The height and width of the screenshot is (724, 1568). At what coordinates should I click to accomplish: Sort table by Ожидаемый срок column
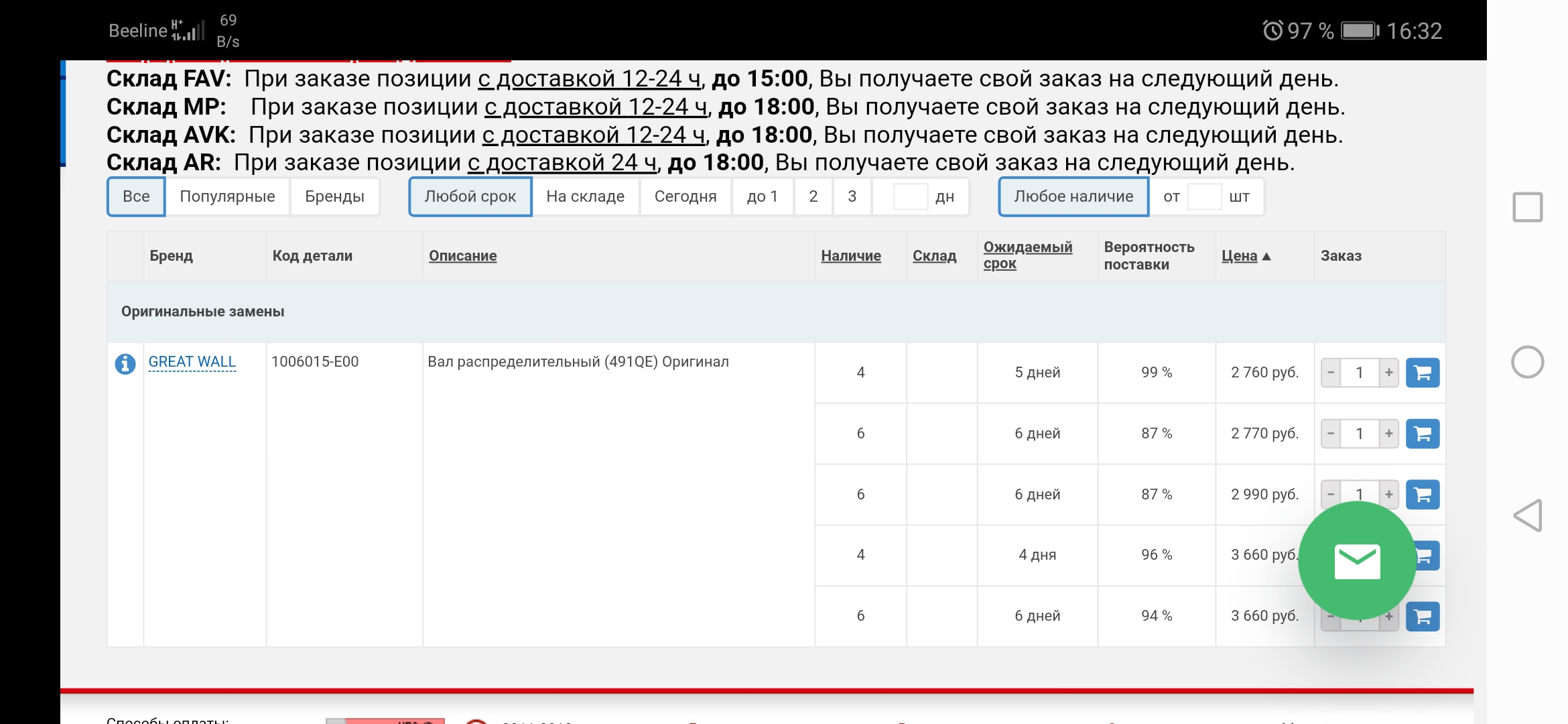click(x=1028, y=255)
